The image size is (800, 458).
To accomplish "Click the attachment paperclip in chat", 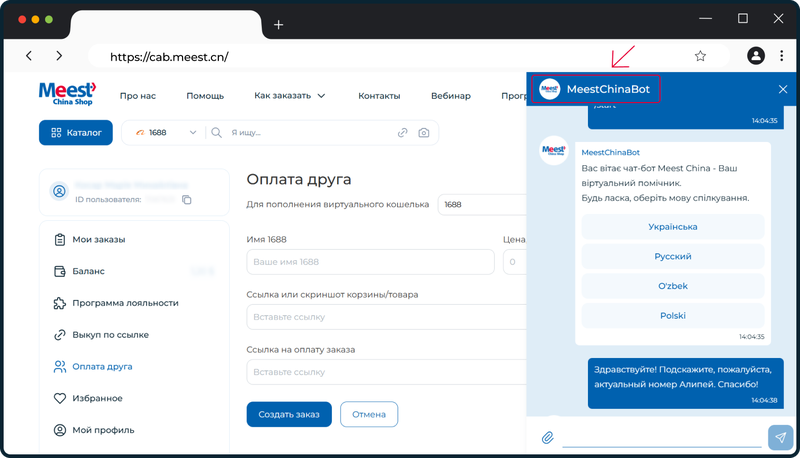I will pos(547,438).
